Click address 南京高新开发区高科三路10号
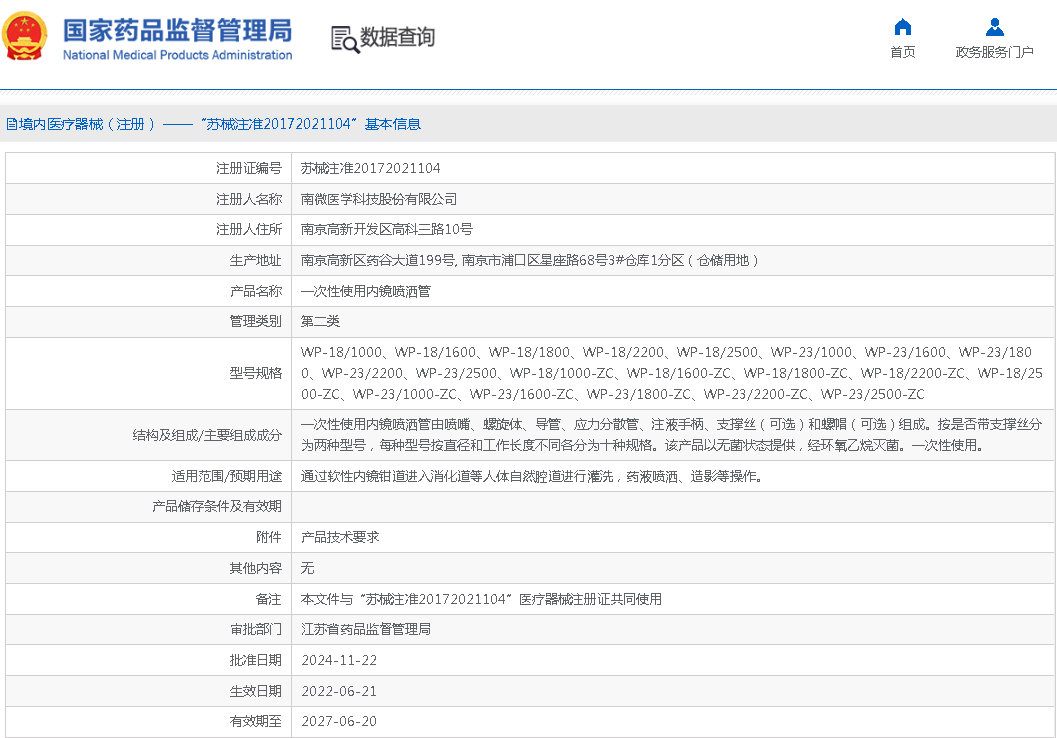1057x738 pixels. [386, 230]
